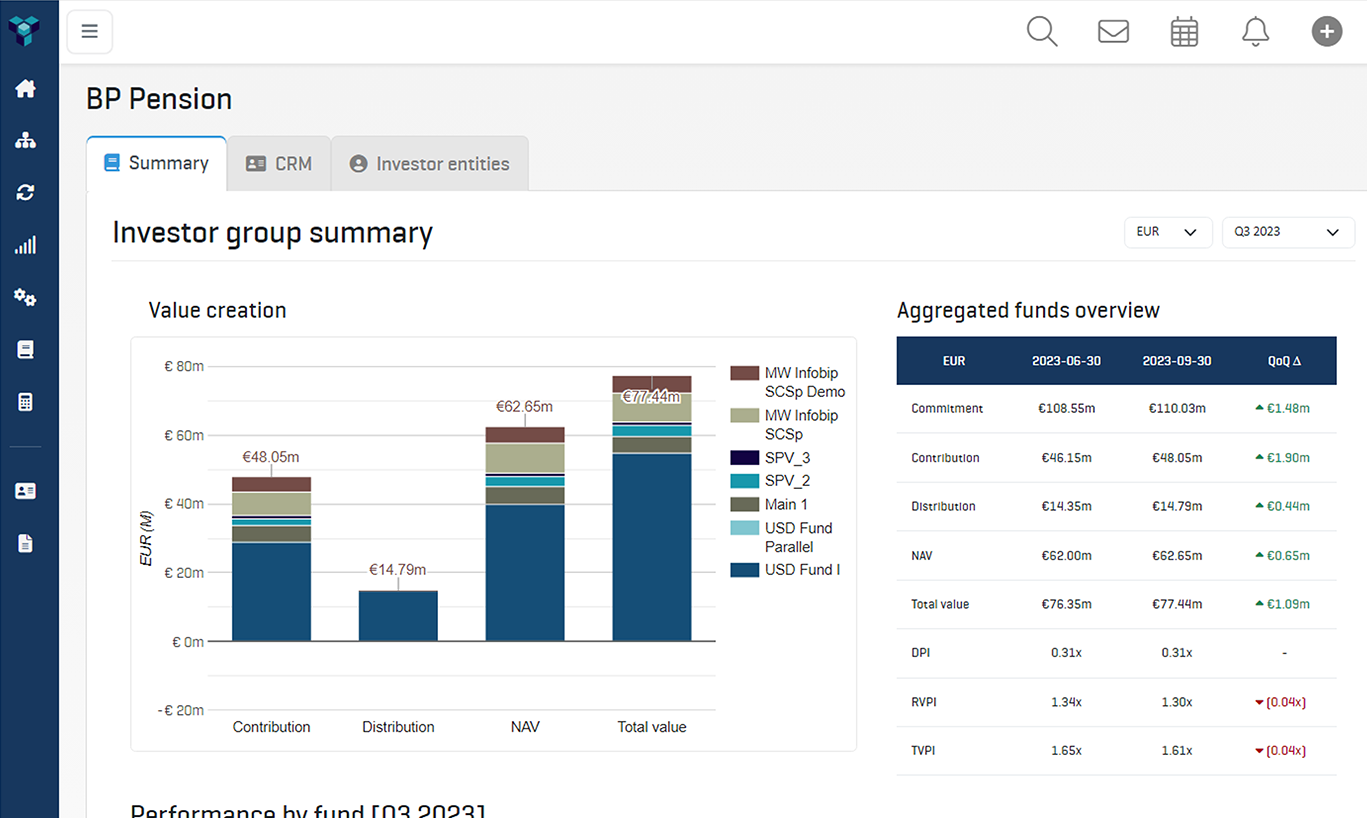
Task: Open the Q3 2023 period dropdown
Action: click(1288, 232)
